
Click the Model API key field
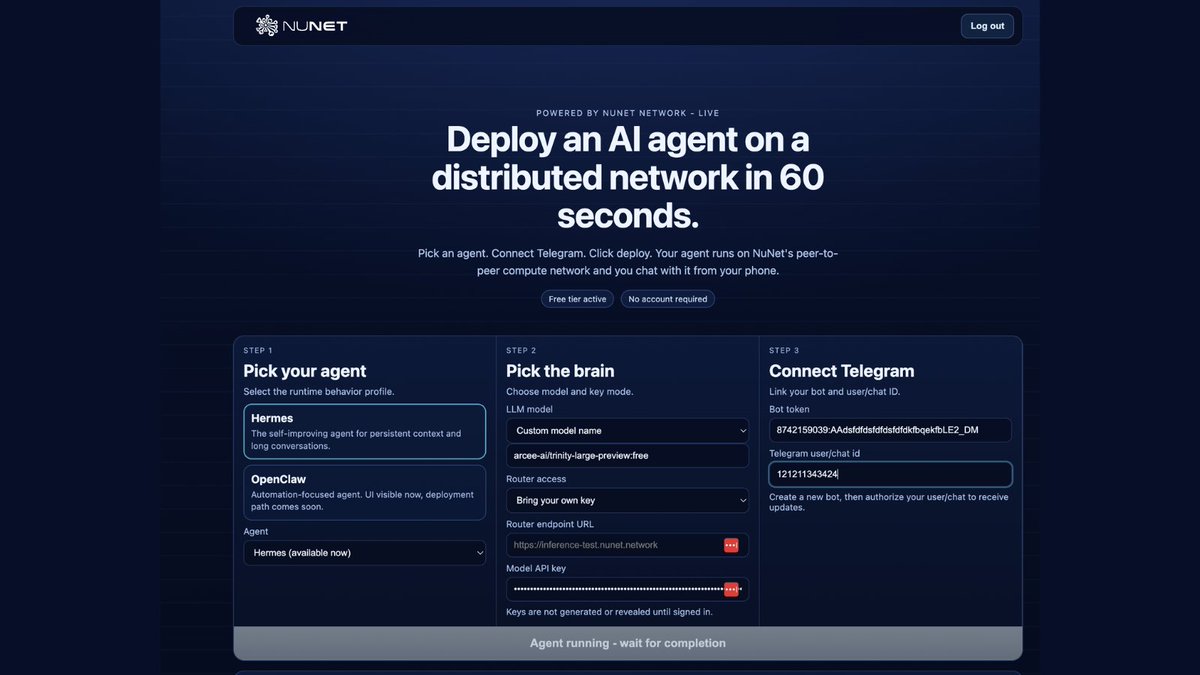click(x=627, y=590)
